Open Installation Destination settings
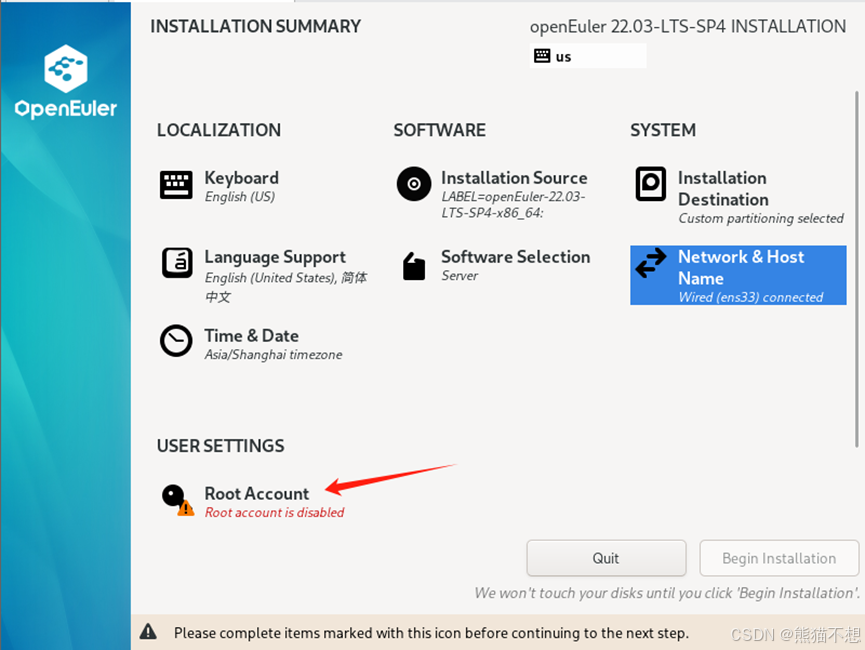 pos(739,196)
